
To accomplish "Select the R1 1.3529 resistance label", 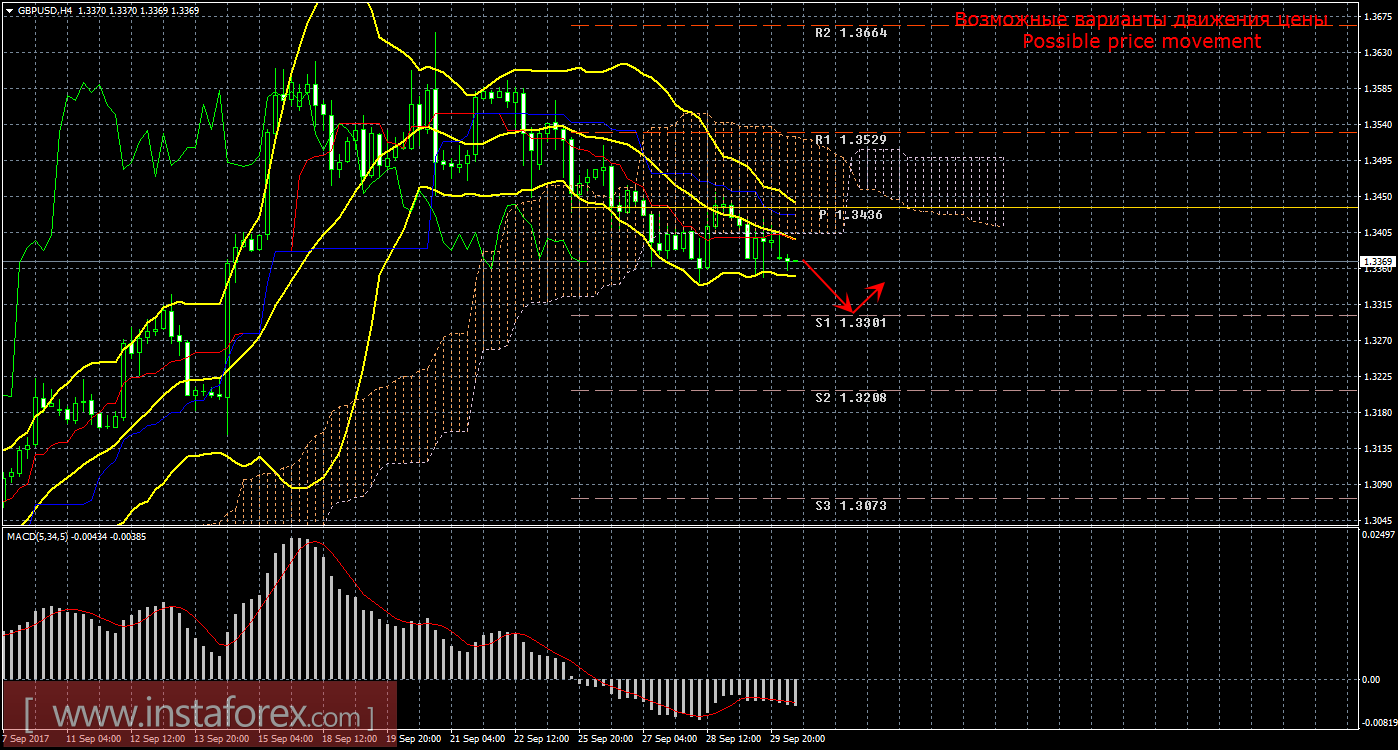I will click(850, 140).
